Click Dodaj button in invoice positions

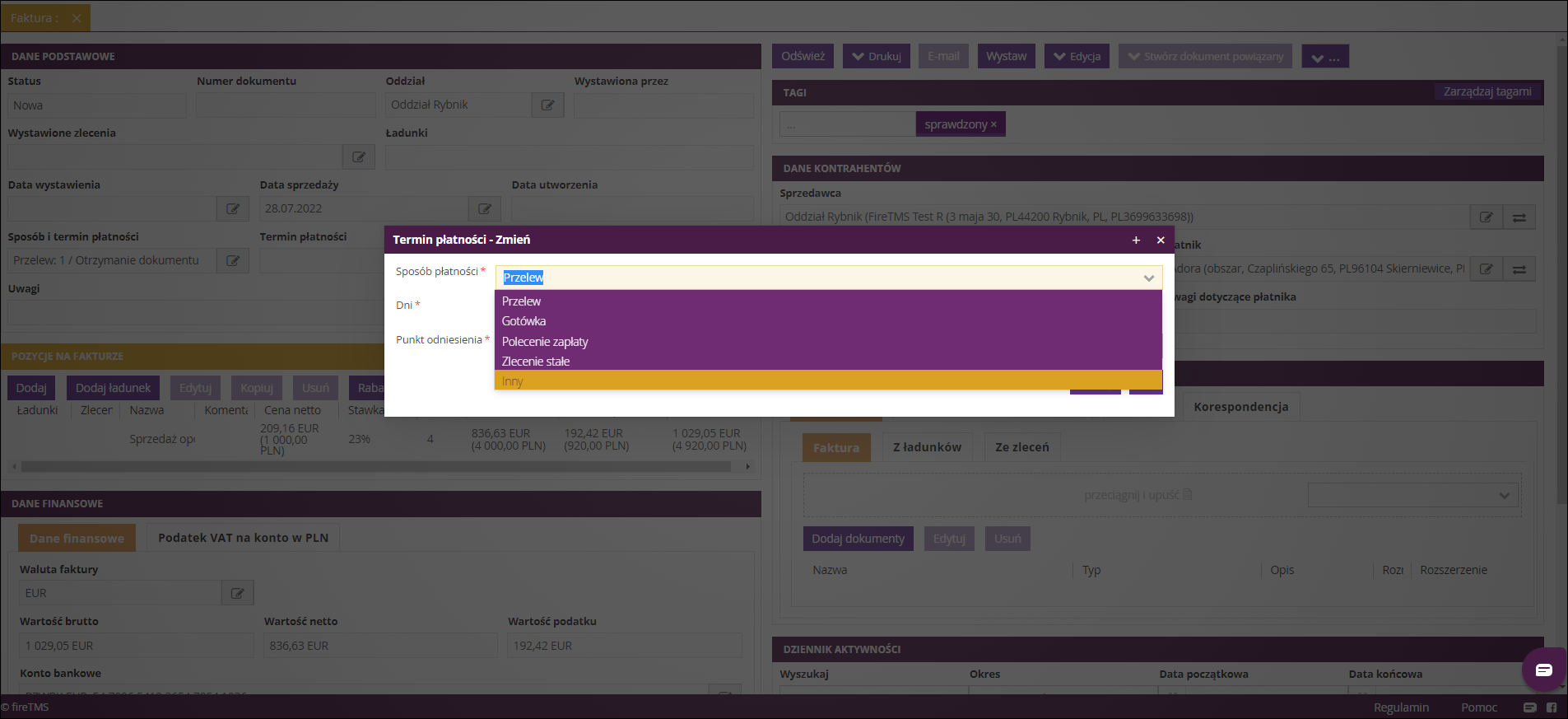[x=31, y=388]
